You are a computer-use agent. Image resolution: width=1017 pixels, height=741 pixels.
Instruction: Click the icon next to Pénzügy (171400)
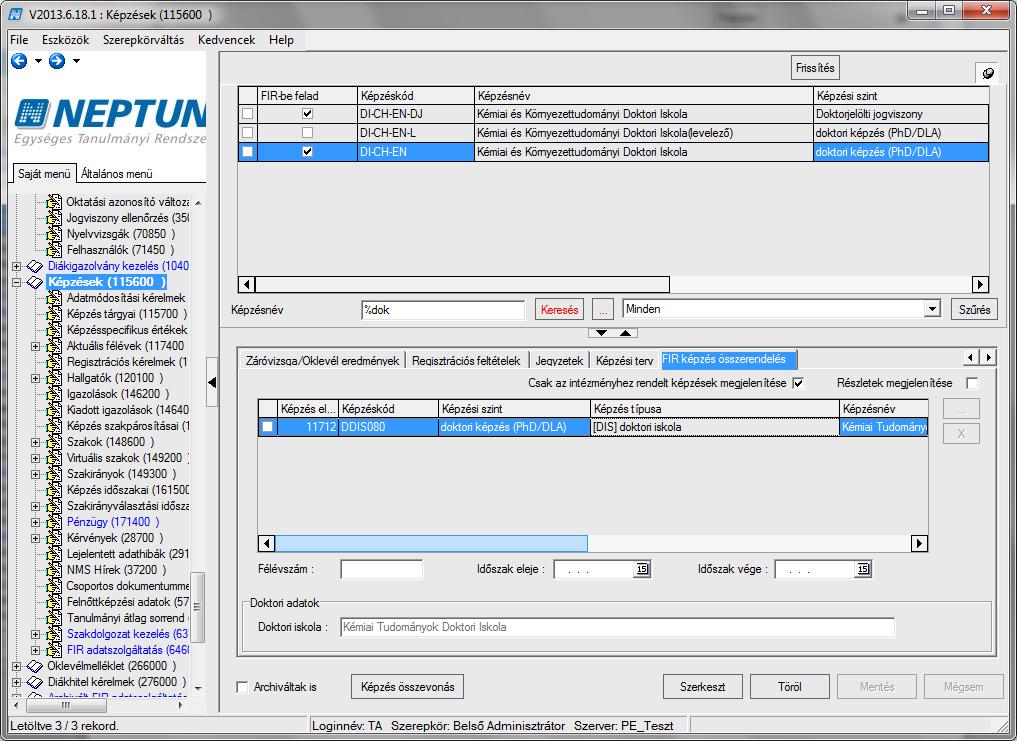pos(54,522)
